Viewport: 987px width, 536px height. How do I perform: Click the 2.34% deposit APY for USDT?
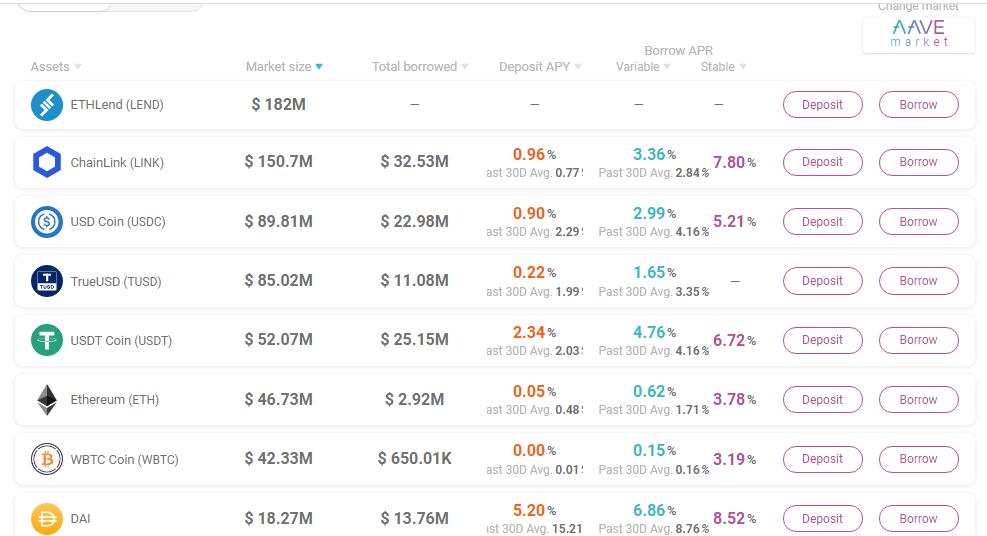point(534,332)
